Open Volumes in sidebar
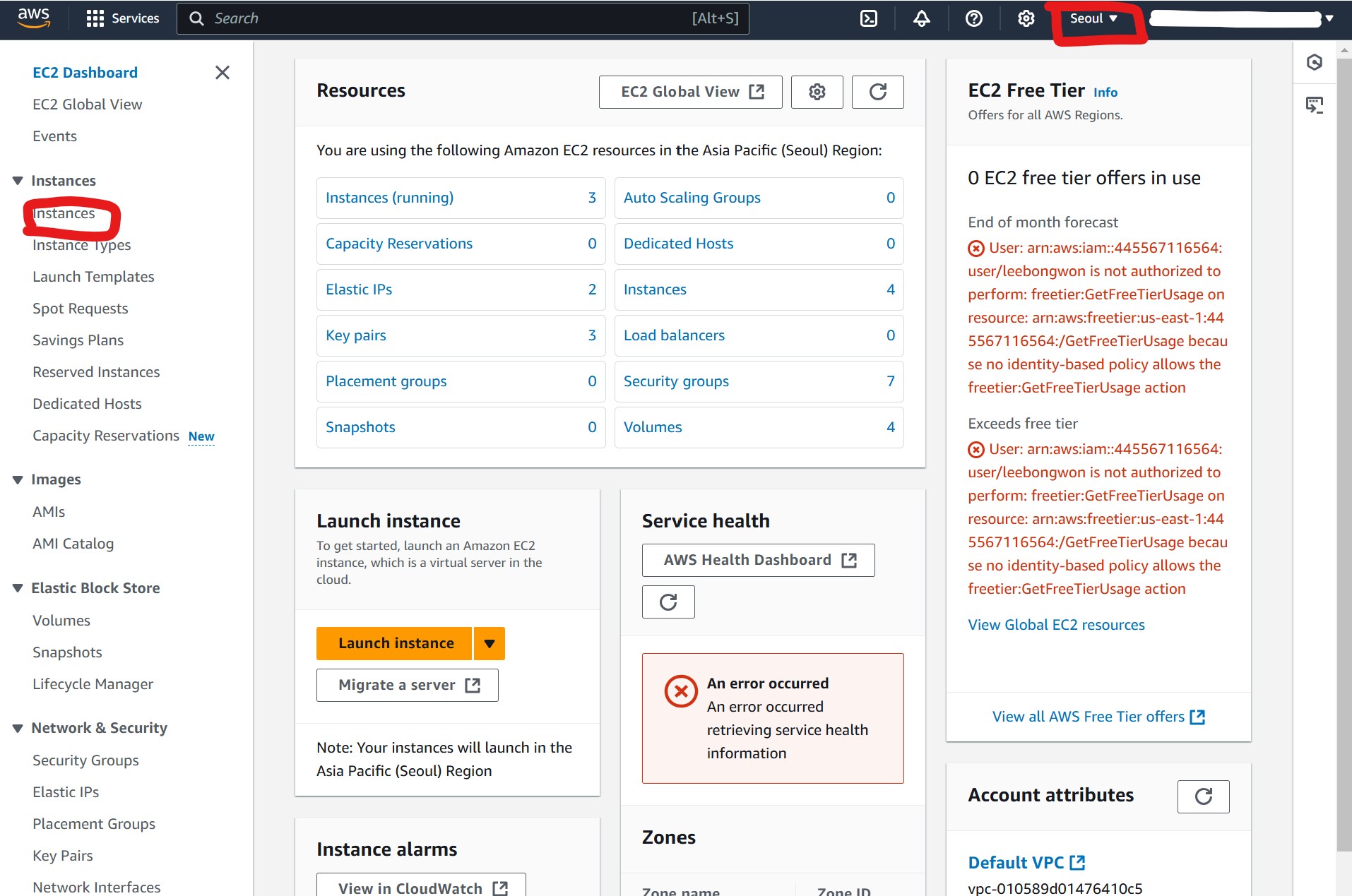 [61, 621]
